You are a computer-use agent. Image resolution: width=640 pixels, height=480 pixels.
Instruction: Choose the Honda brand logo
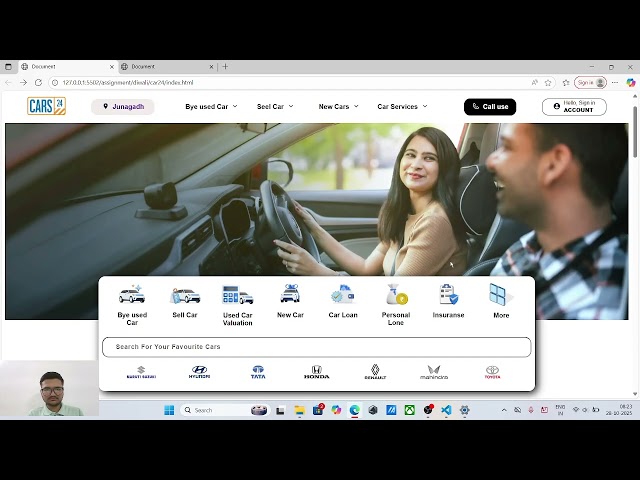click(317, 372)
